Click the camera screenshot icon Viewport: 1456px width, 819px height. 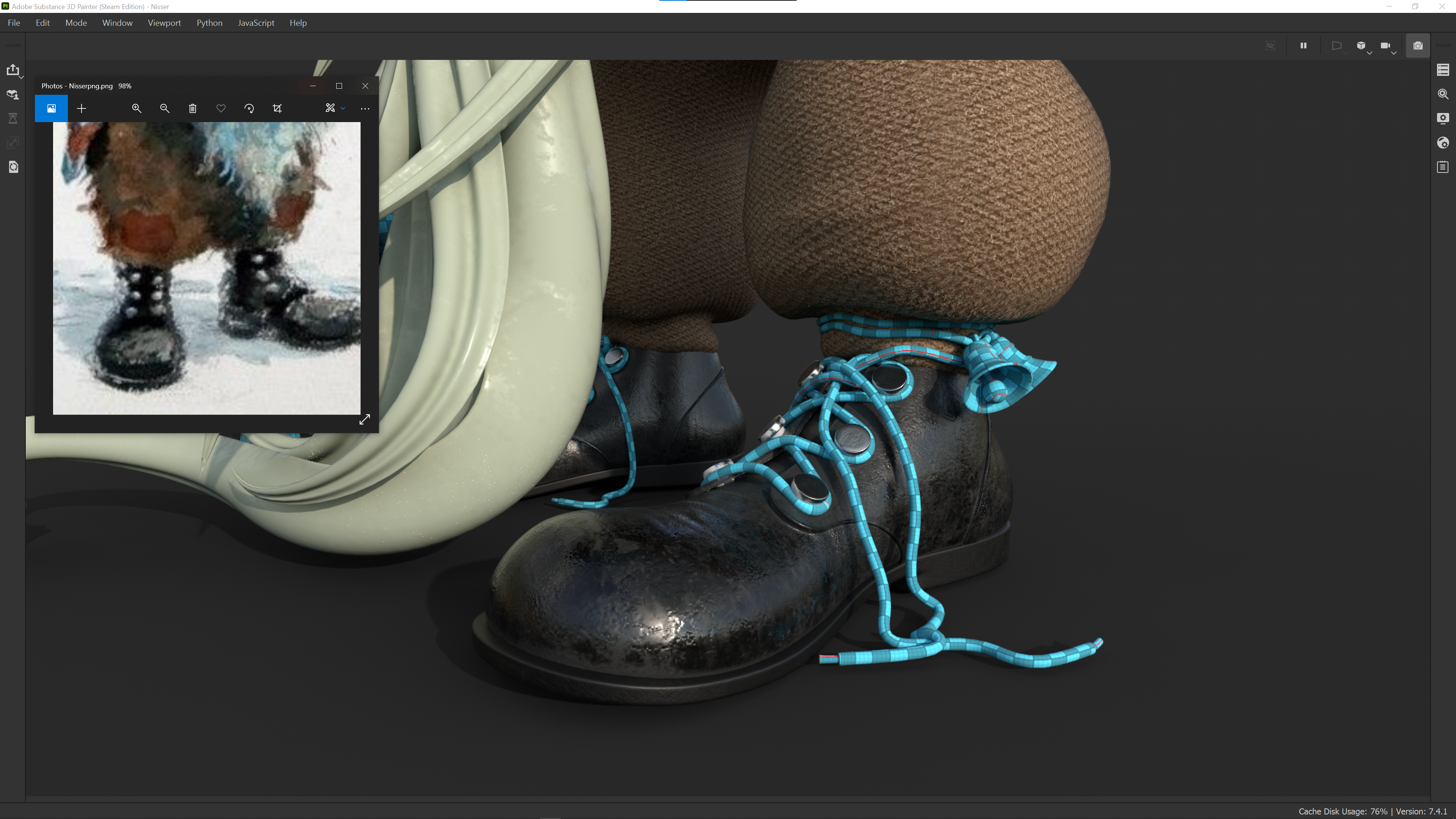tap(1418, 46)
